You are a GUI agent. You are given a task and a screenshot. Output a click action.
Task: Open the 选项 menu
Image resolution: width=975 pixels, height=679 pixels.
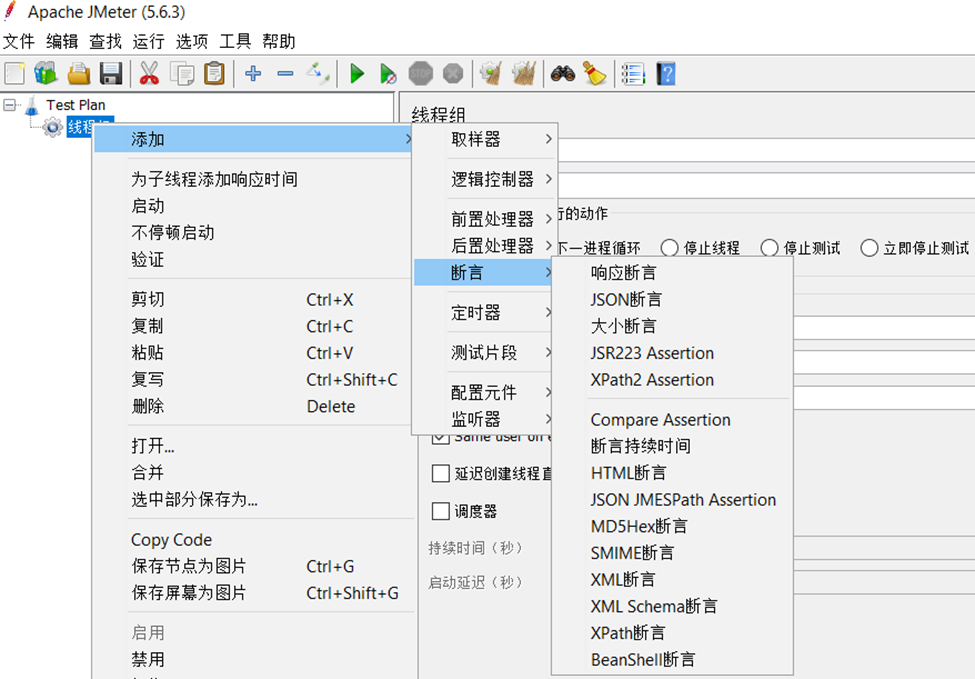[192, 42]
